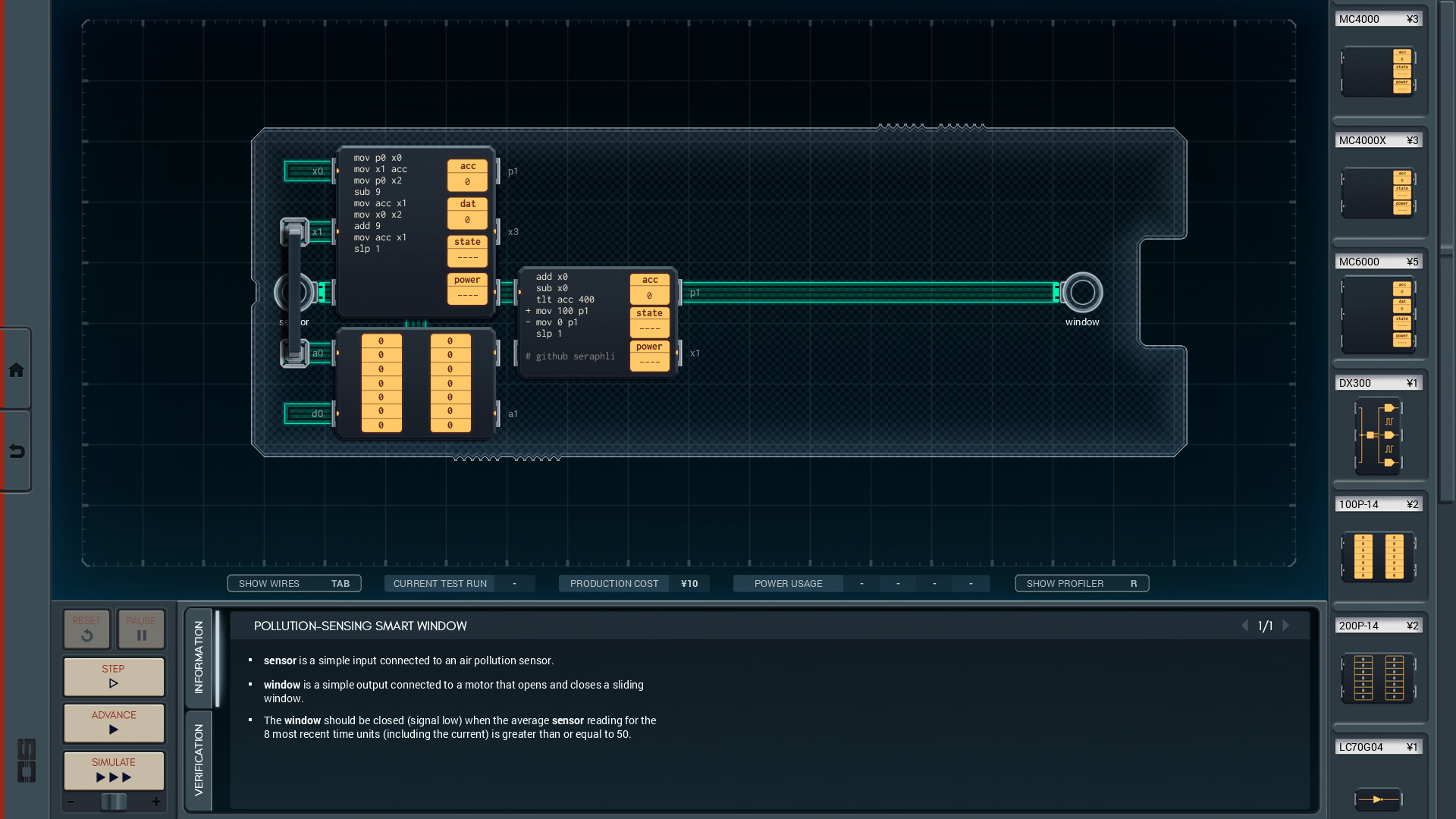Toggle Show Profiler display
1456x819 pixels.
(x=1081, y=583)
